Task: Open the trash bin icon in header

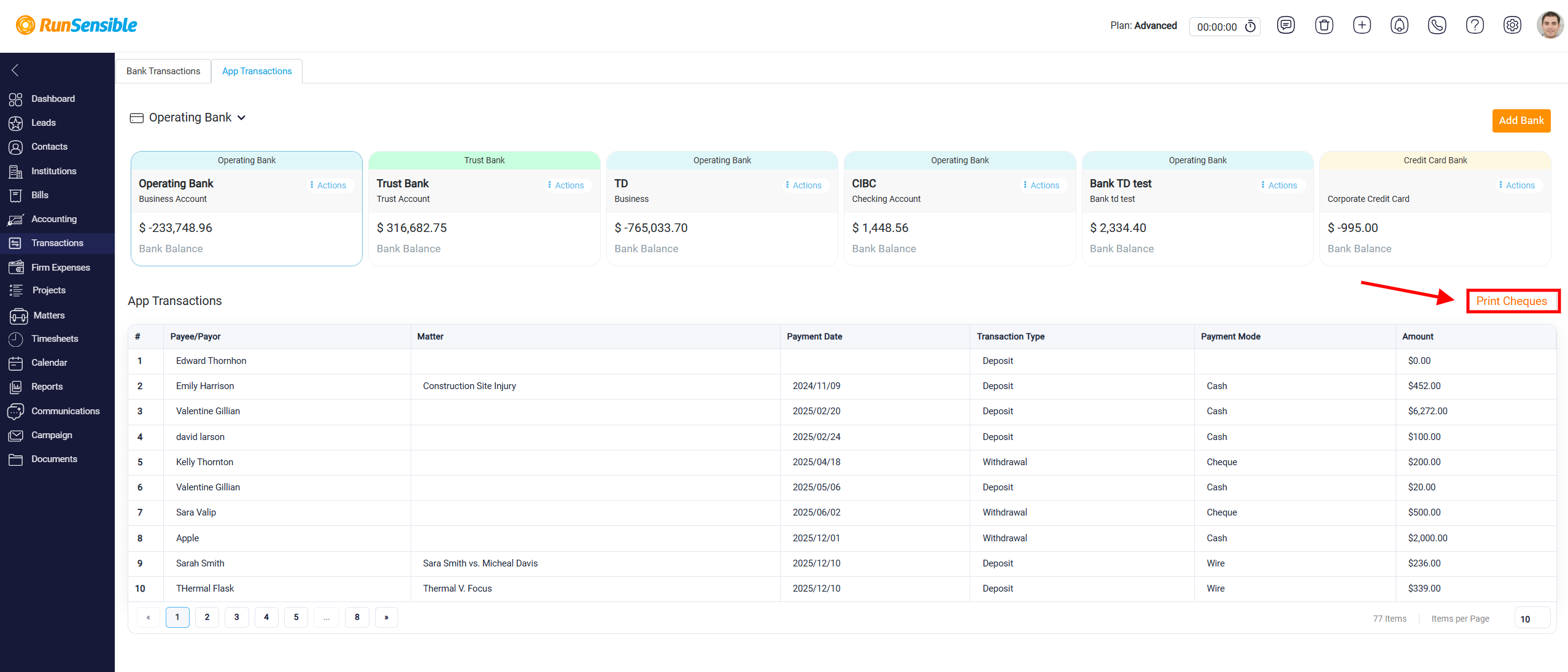Action: [1324, 25]
